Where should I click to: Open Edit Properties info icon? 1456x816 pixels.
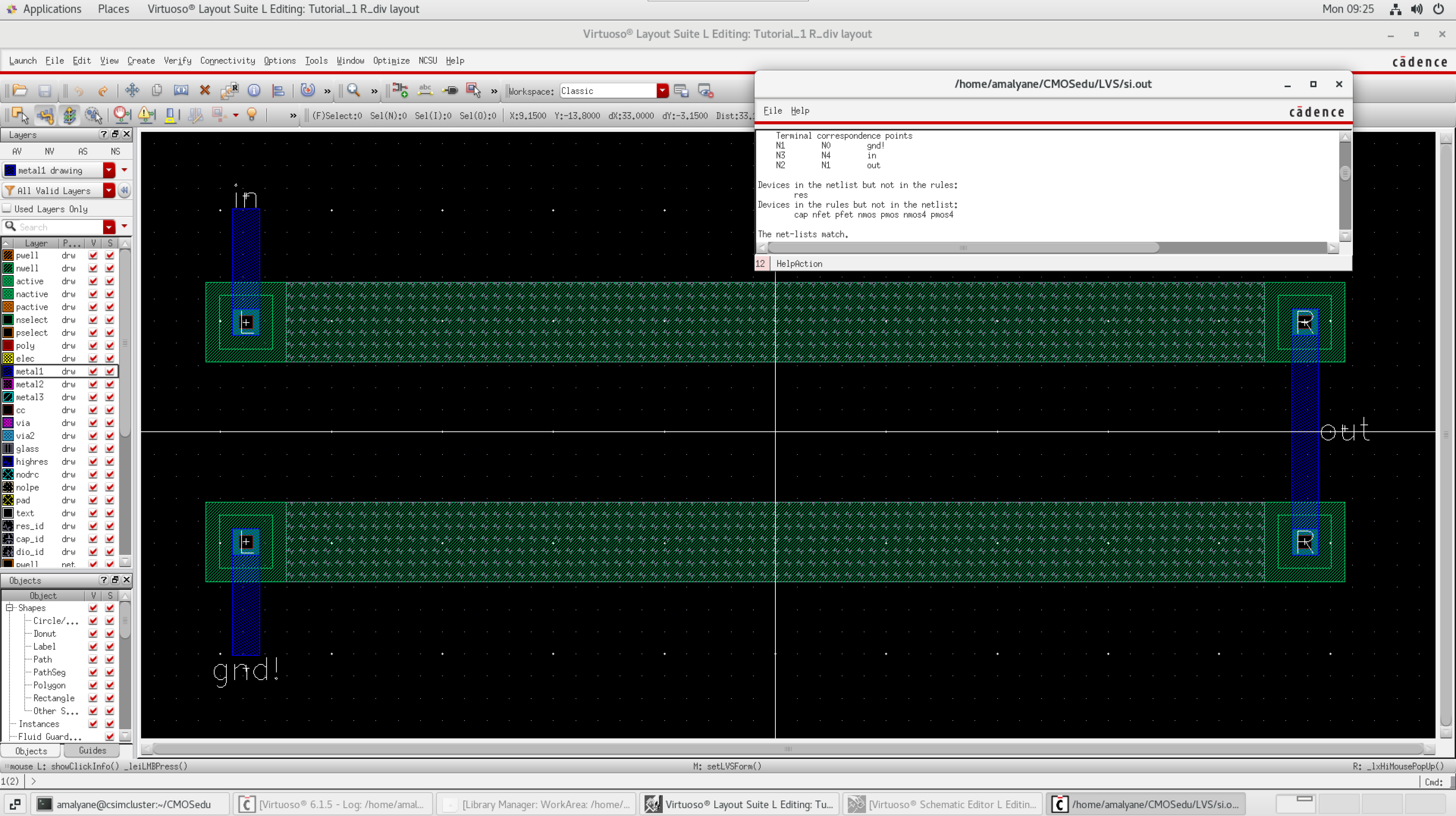pyautogui.click(x=254, y=90)
